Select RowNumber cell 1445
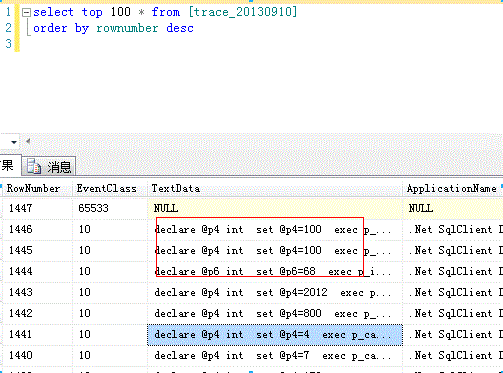503x373 pixels. click(x=37, y=251)
